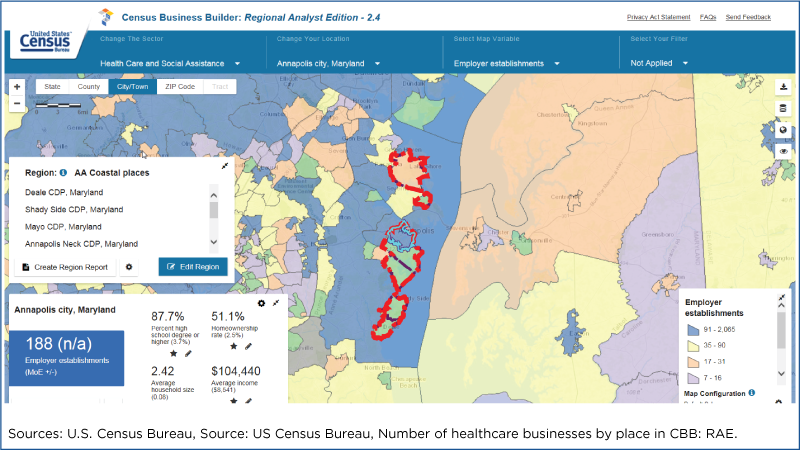
Task: Open Not Applied filter dropdown
Action: coord(659,63)
